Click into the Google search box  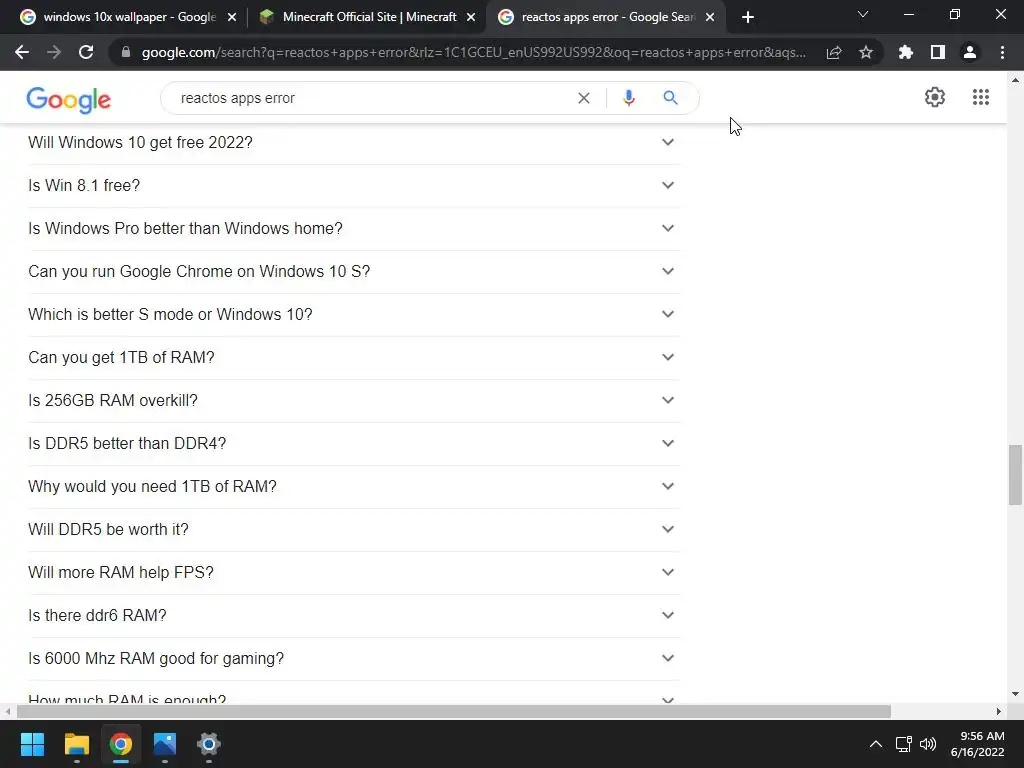pos(372,98)
